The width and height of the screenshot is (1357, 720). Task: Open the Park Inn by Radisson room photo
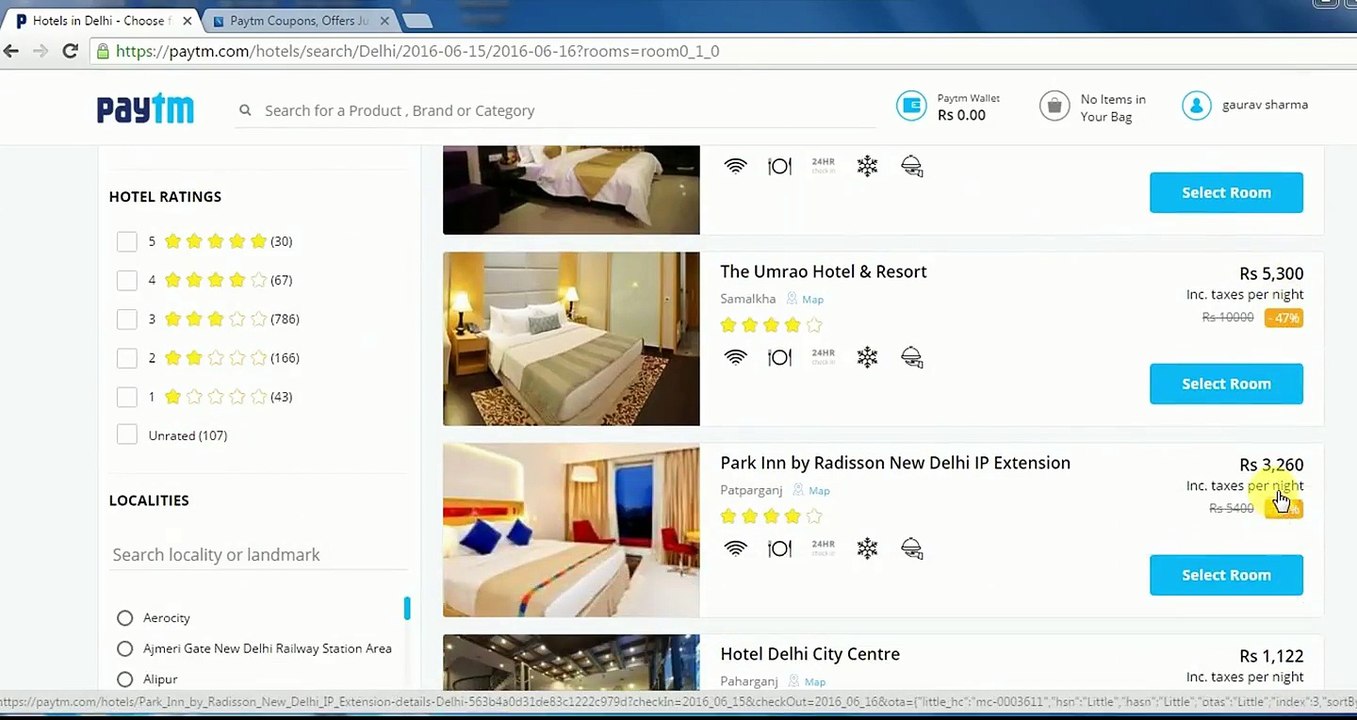click(571, 530)
